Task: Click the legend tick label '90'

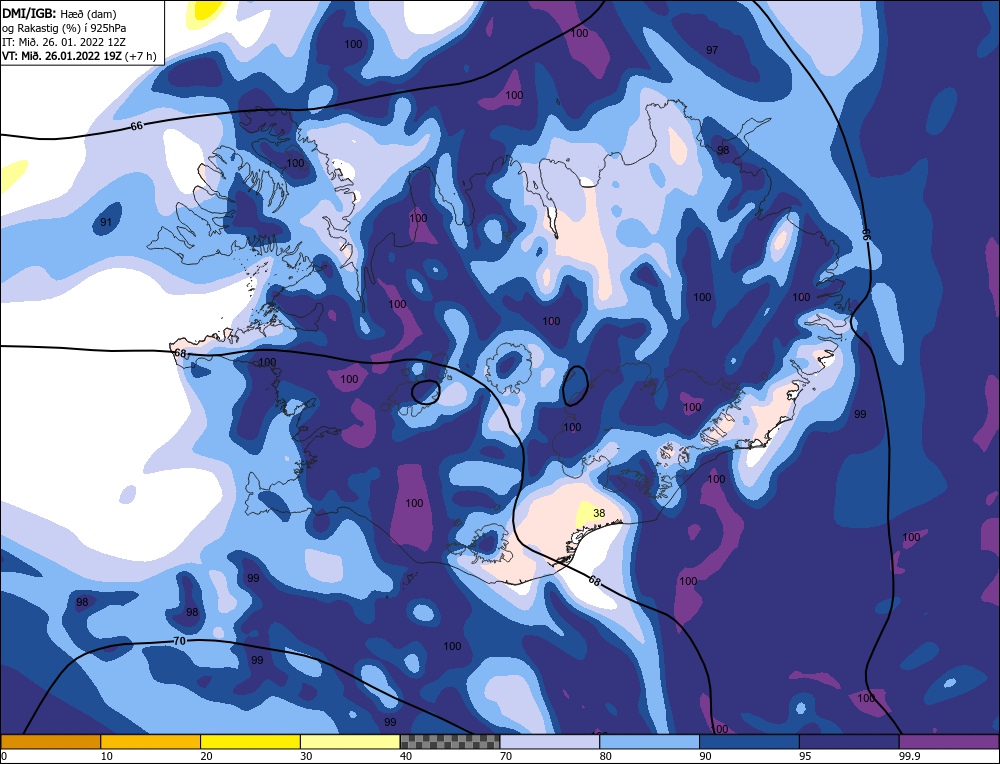Action: pyautogui.click(x=705, y=756)
